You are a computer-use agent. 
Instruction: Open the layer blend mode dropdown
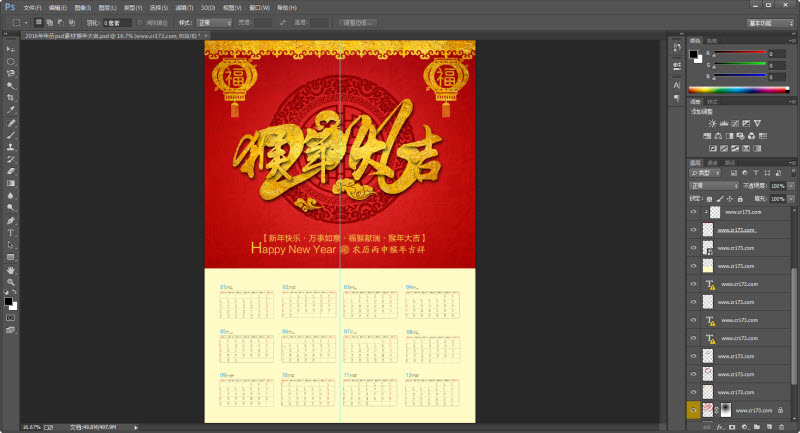(x=714, y=186)
